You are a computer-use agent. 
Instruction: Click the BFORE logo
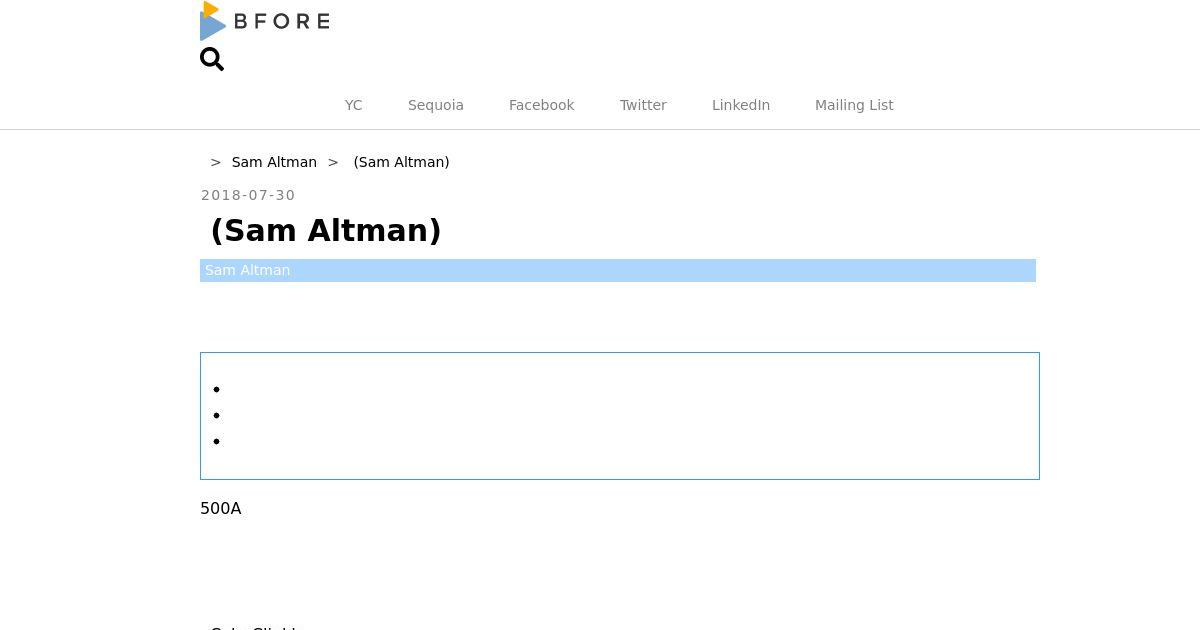pos(265,21)
